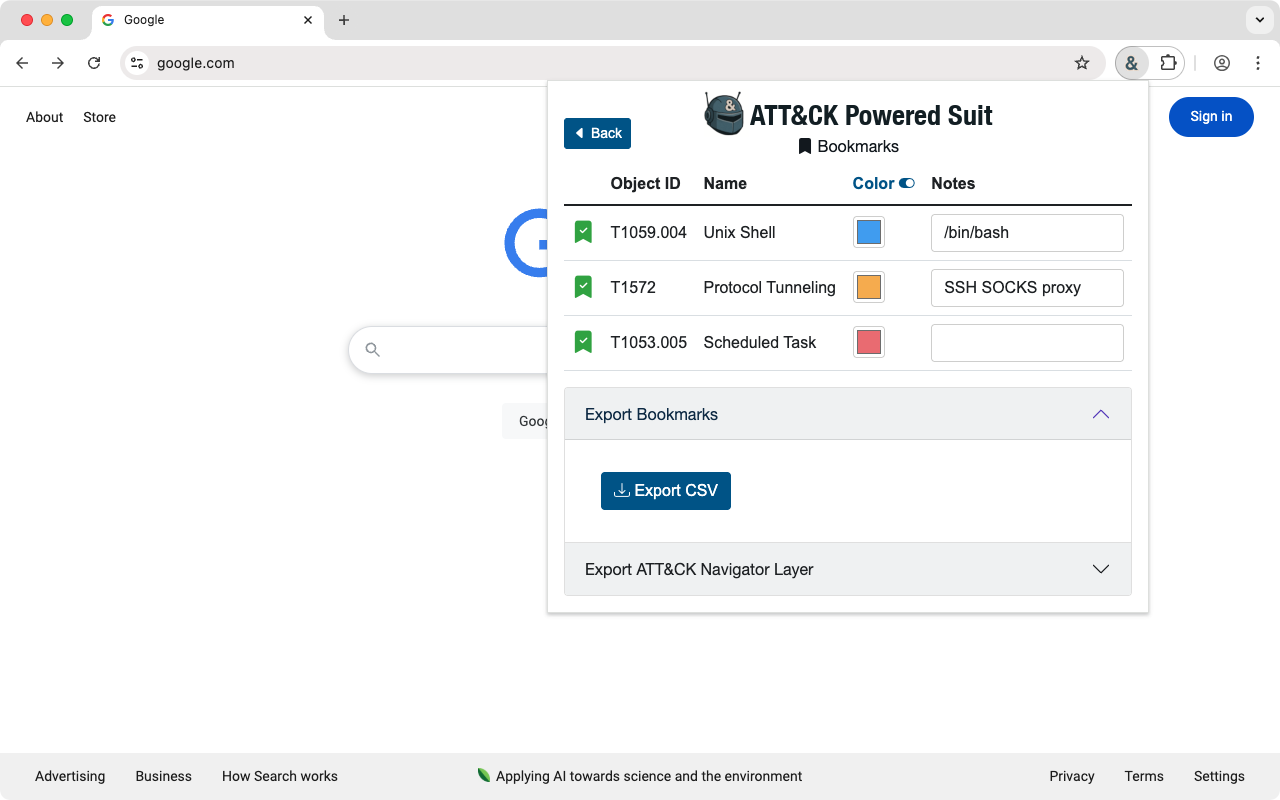Viewport: 1280px width, 800px height.
Task: Open the Advertising footer link
Action: pyautogui.click(x=70, y=776)
